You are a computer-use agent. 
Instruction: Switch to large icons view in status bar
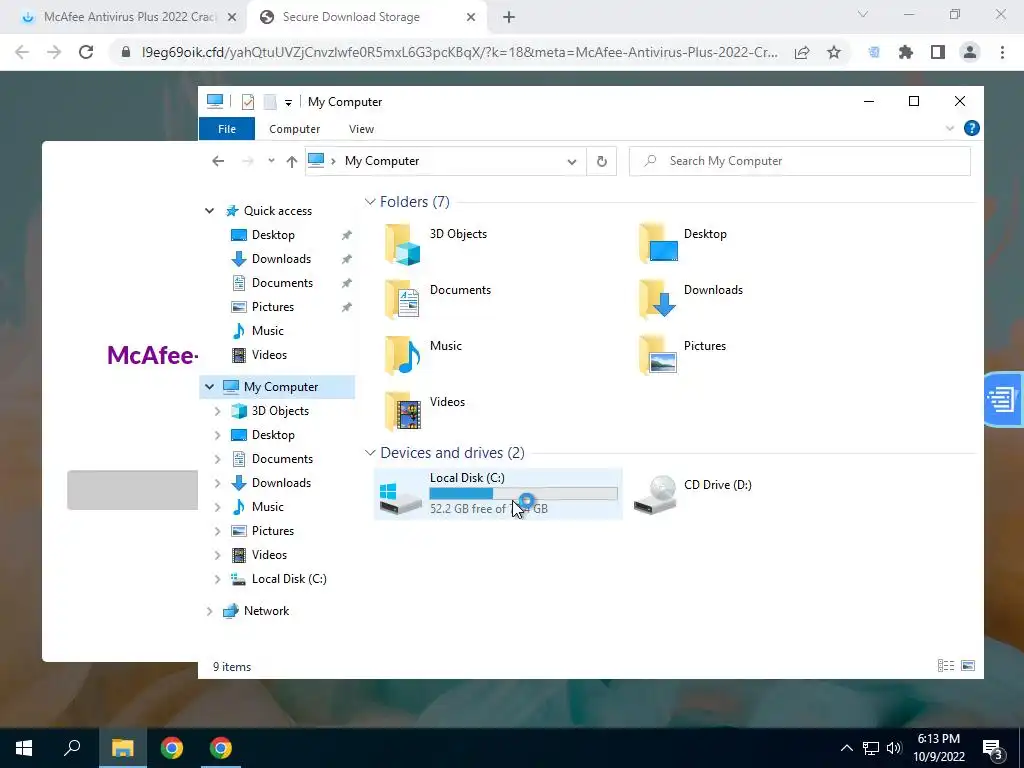coord(968,665)
